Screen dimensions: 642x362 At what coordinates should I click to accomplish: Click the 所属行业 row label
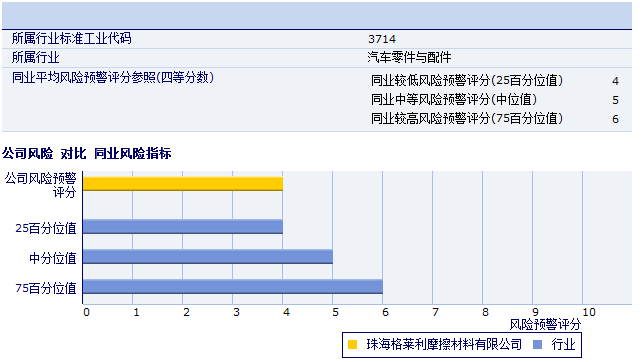(35, 57)
